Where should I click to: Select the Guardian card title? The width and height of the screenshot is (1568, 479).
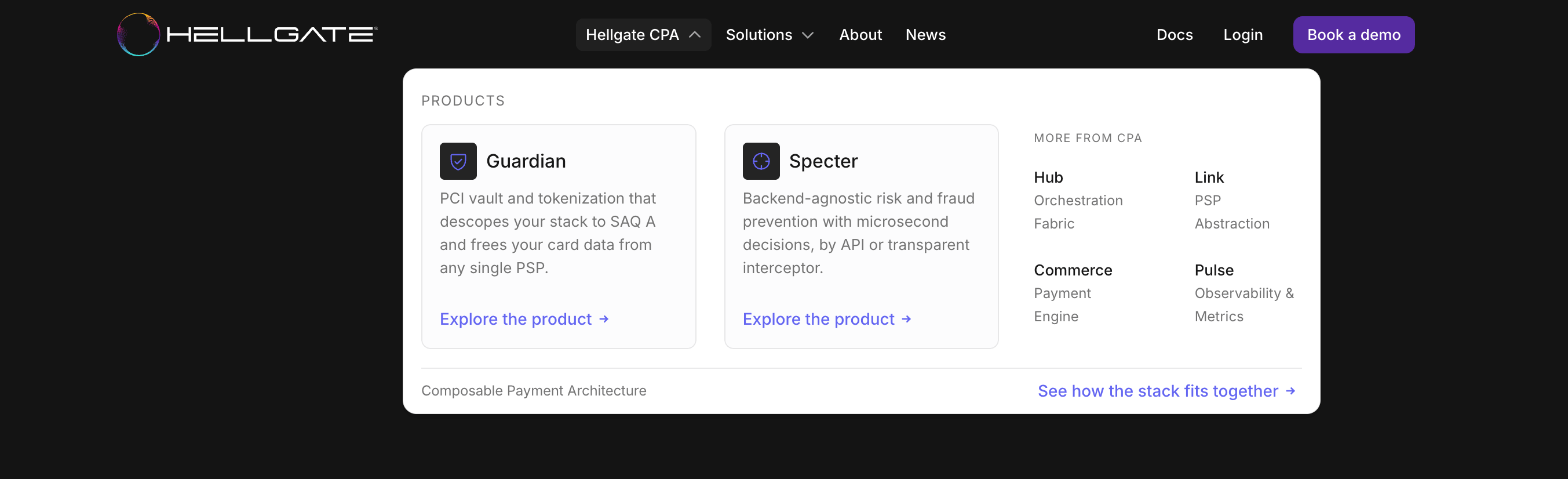point(526,161)
